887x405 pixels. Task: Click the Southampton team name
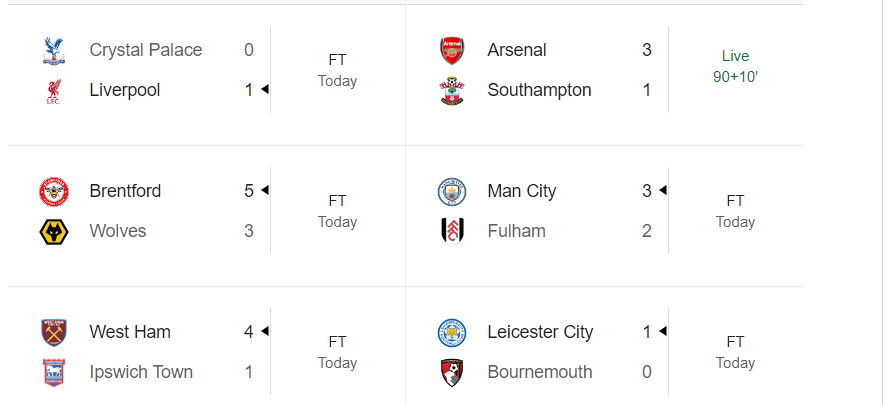pos(539,90)
